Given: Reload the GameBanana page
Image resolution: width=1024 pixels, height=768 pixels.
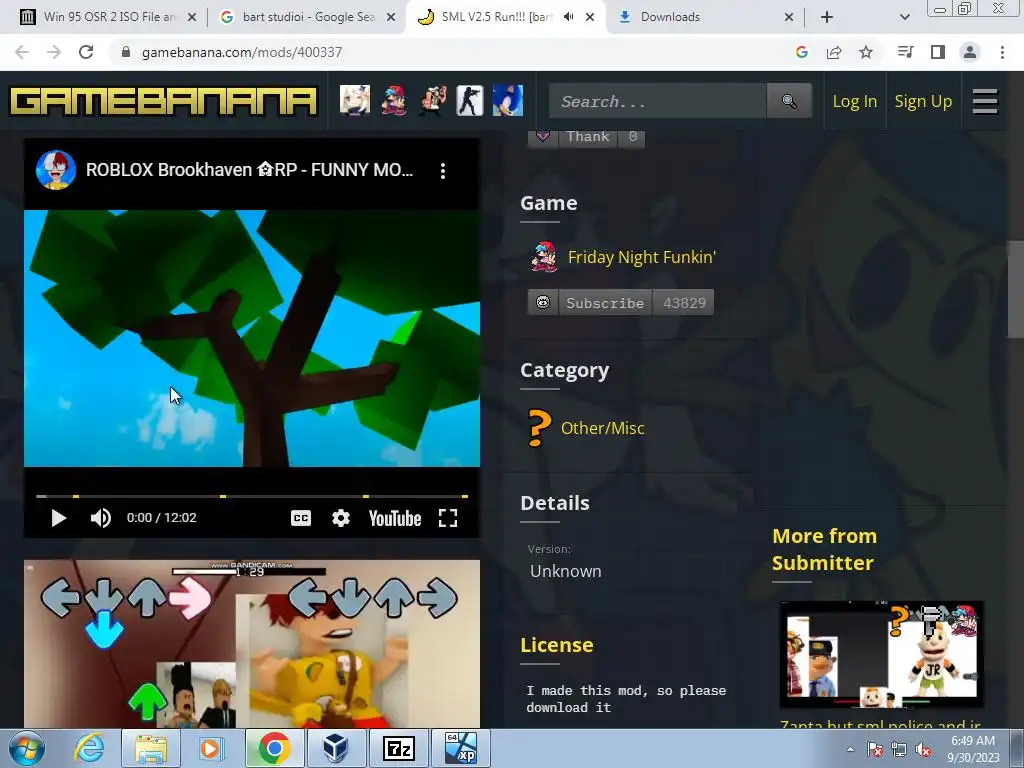Looking at the screenshot, I should (86, 52).
